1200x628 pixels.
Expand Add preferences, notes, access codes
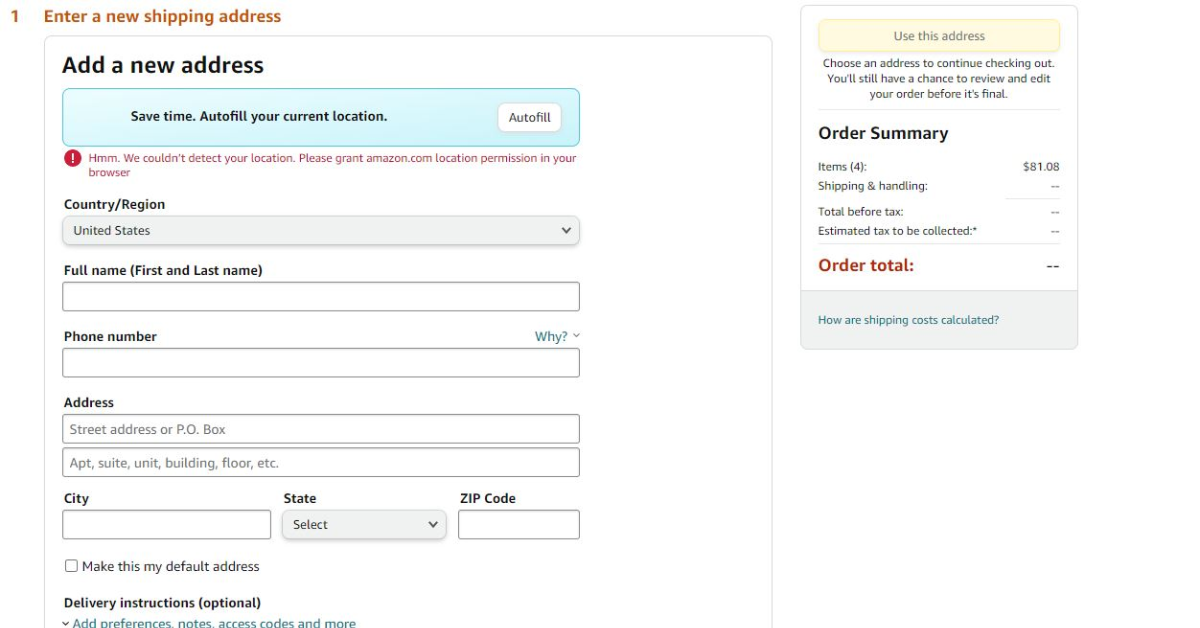click(213, 623)
